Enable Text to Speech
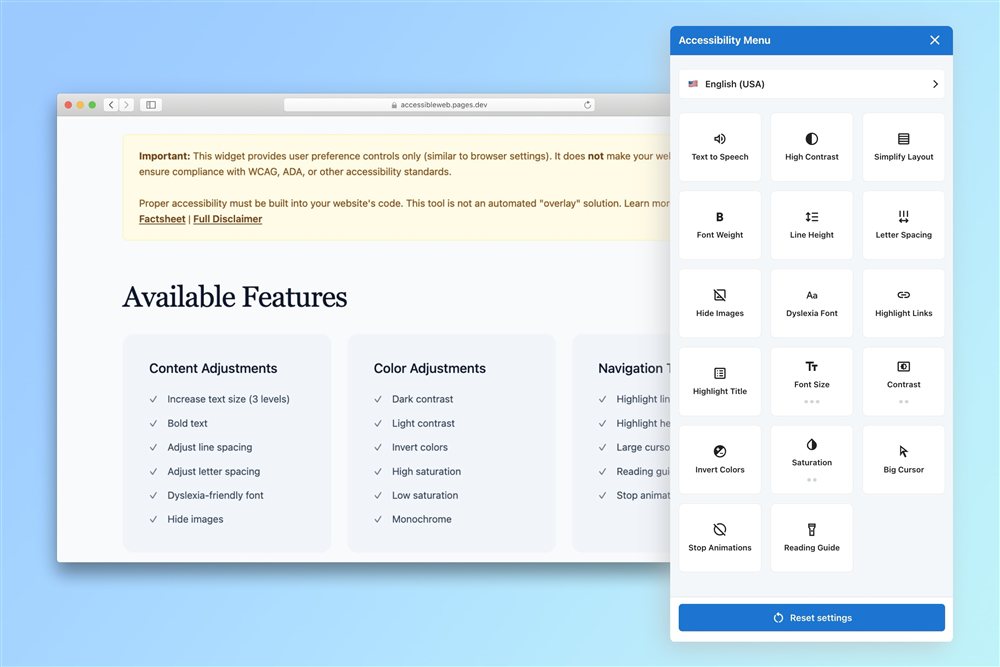Image resolution: width=1000 pixels, height=667 pixels. (x=719, y=147)
